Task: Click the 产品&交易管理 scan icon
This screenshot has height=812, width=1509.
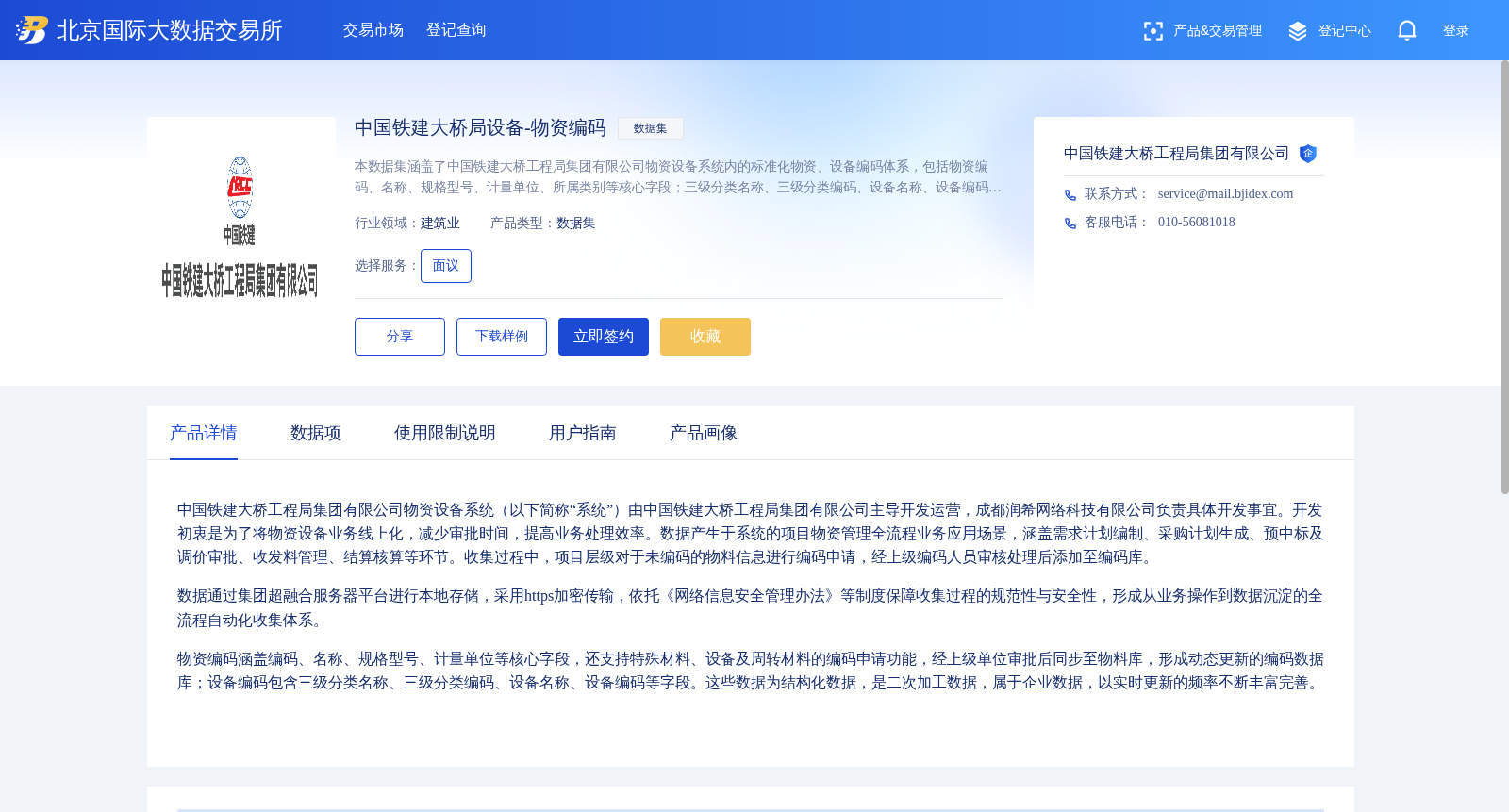Action: point(1152,31)
